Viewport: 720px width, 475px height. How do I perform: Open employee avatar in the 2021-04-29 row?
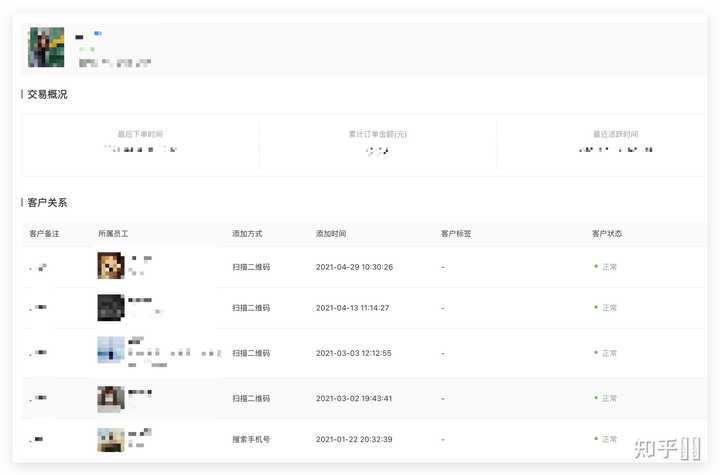tap(110, 265)
